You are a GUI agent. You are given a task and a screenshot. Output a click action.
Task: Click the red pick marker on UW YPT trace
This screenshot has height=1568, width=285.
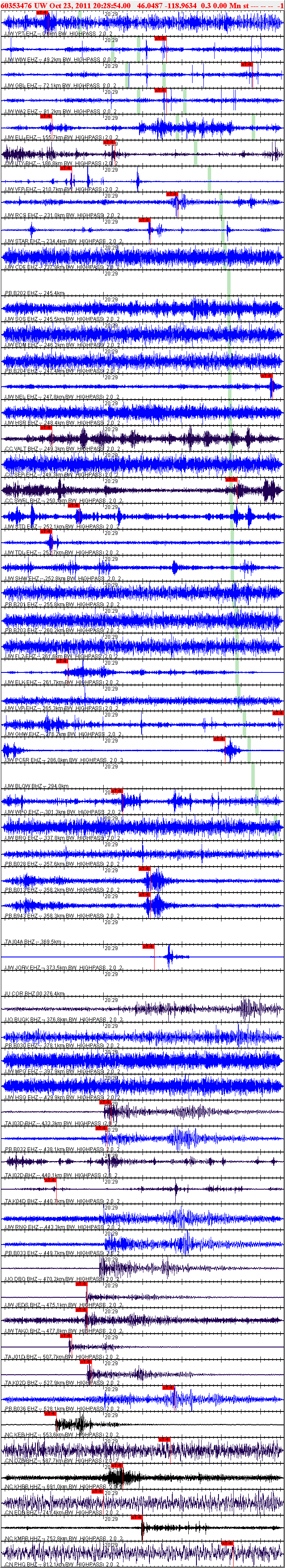tap(43, 12)
